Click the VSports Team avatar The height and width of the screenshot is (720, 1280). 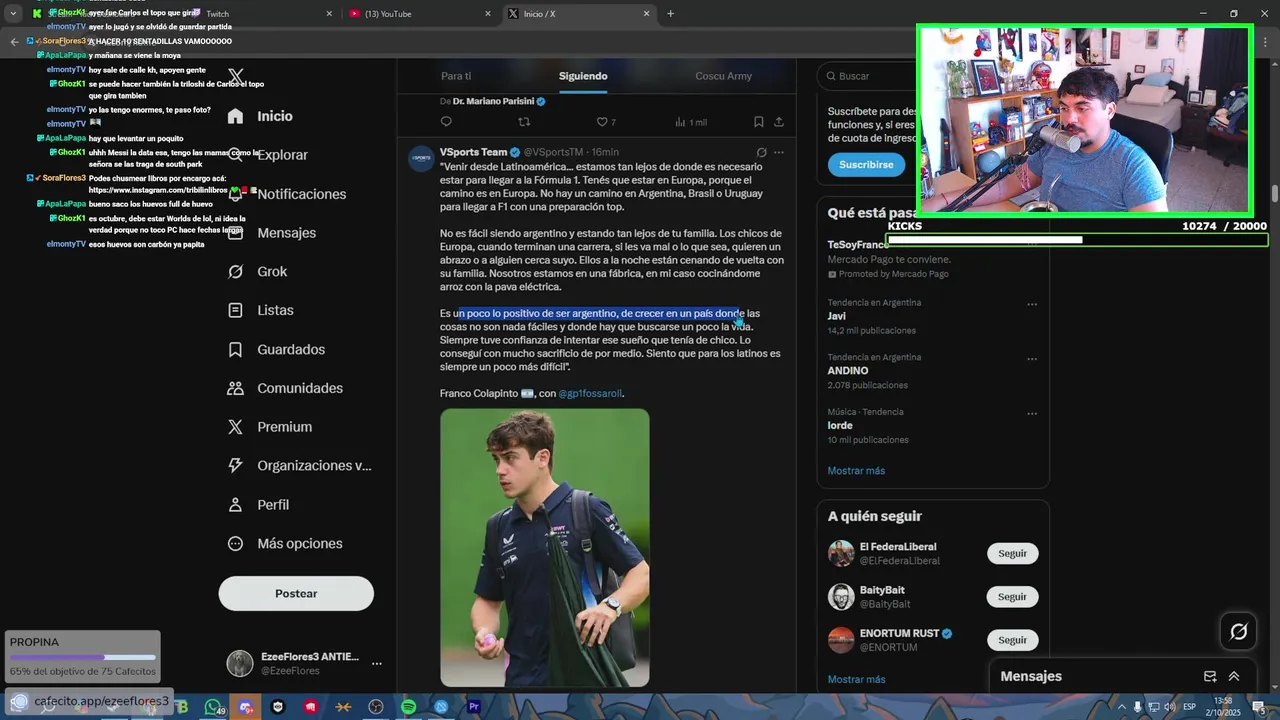pyautogui.click(x=421, y=158)
